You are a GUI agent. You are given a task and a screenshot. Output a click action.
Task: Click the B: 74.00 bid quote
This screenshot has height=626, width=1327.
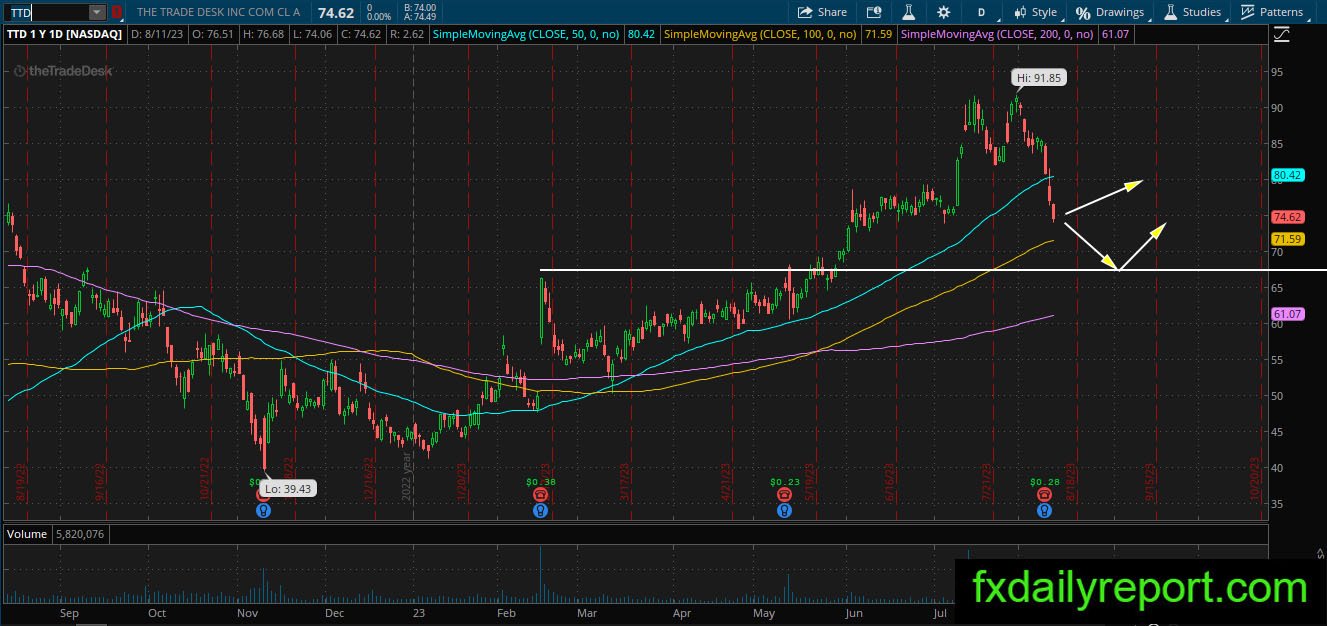click(420, 7)
